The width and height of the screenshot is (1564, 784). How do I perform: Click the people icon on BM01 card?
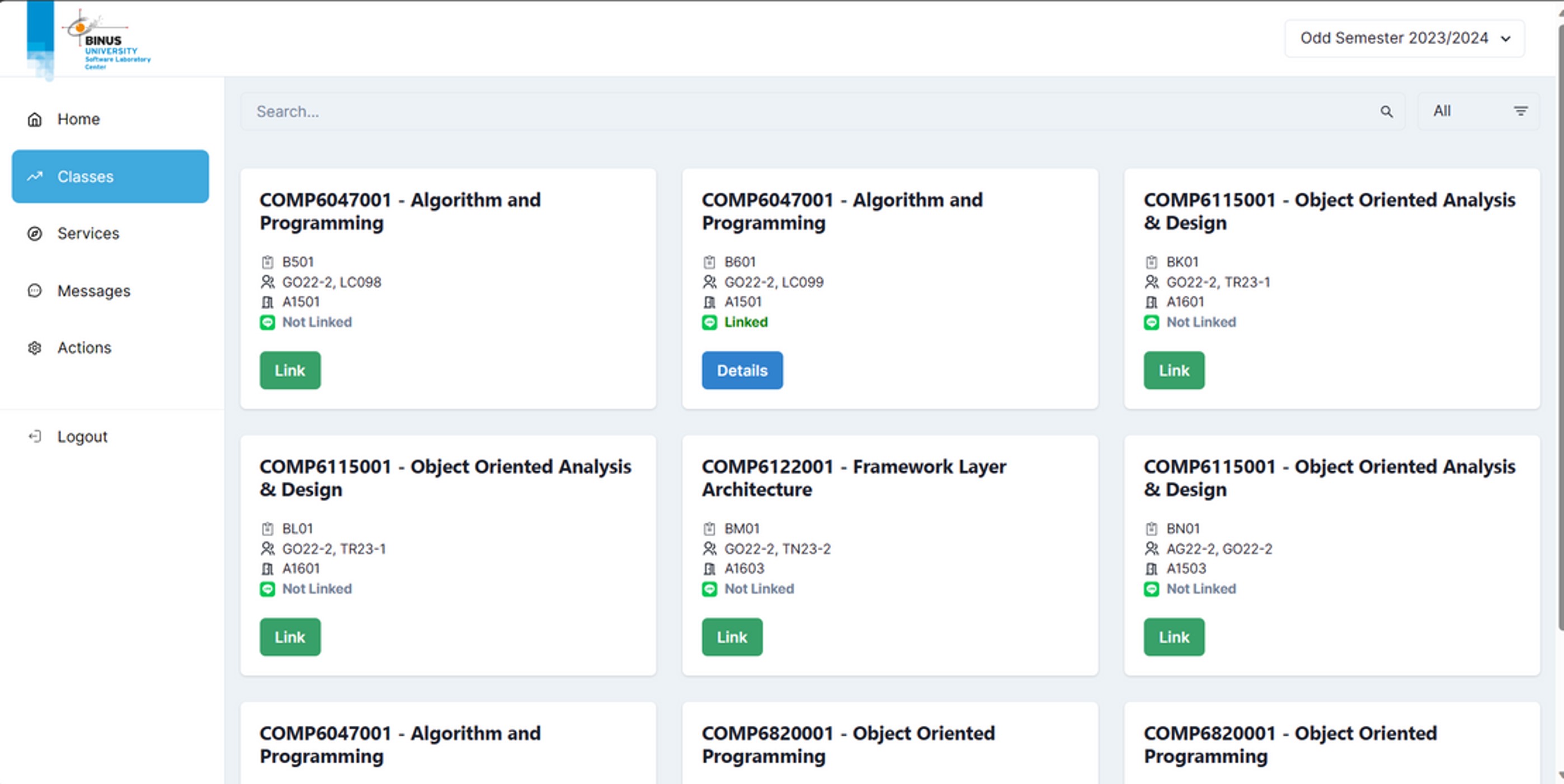click(709, 549)
